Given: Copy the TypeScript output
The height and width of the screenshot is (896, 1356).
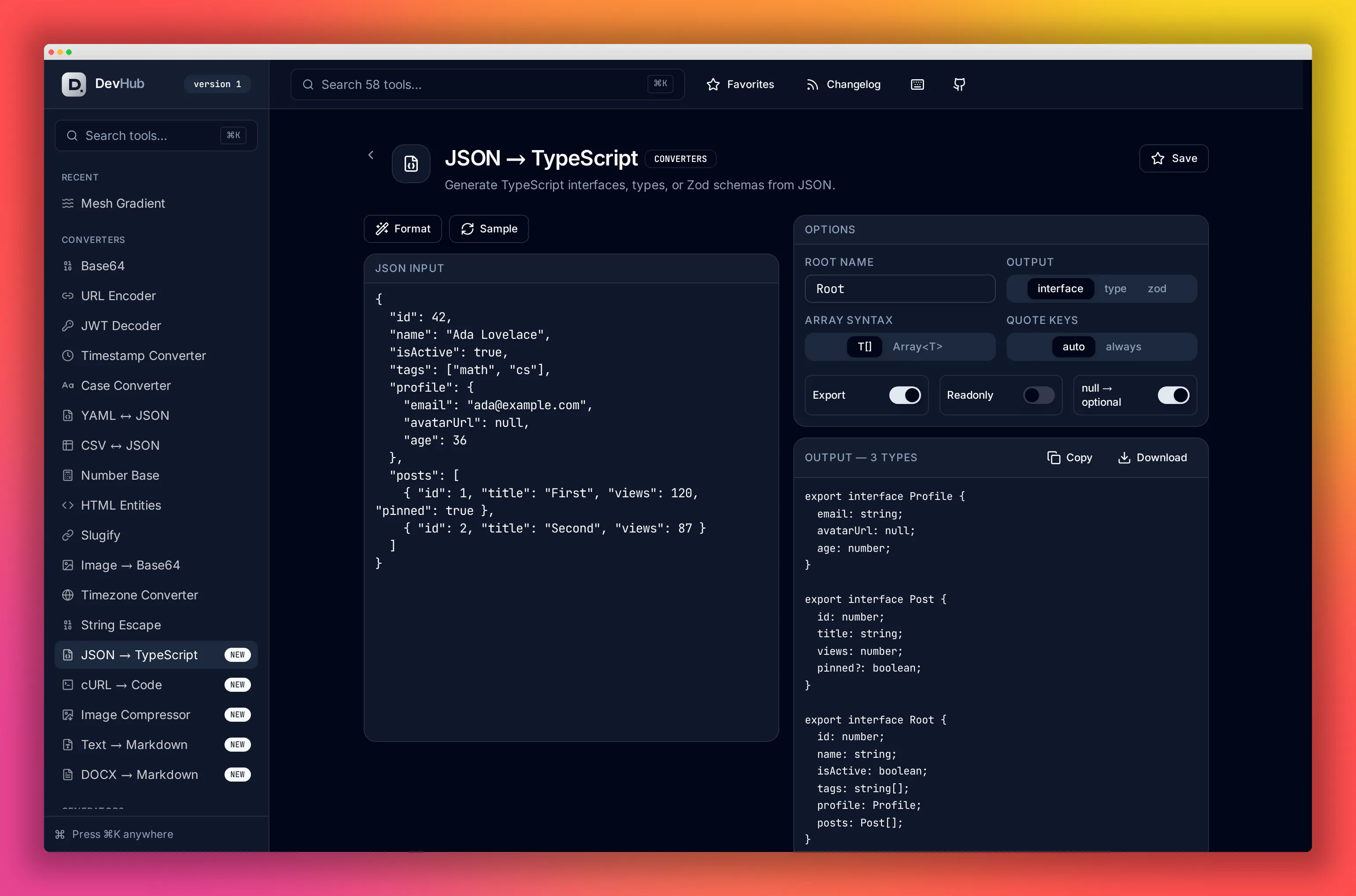Looking at the screenshot, I should (1069, 457).
